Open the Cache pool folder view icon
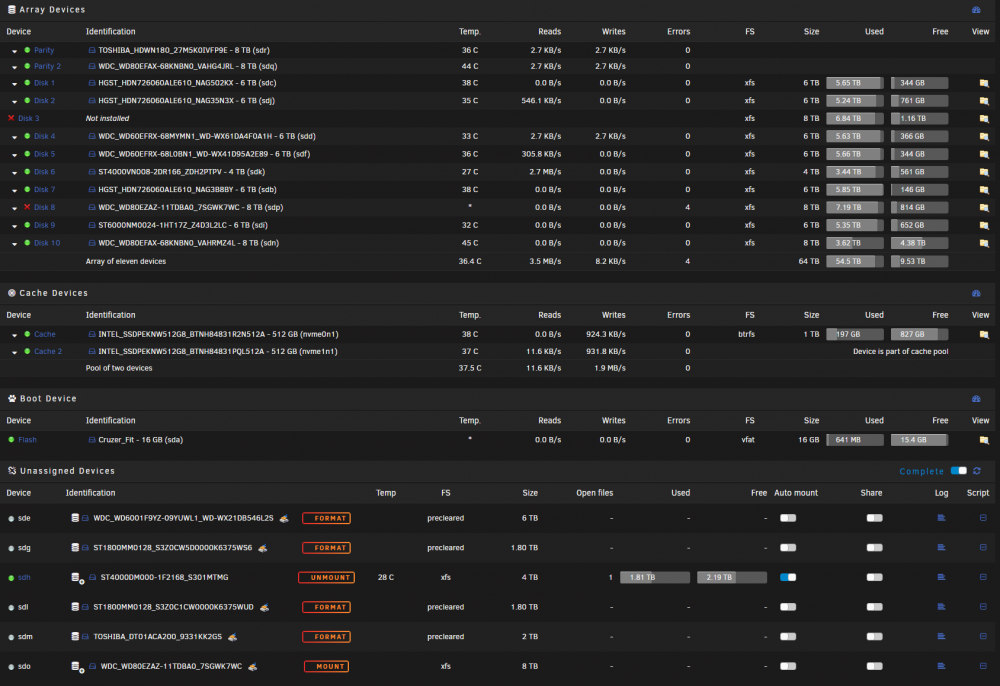 (x=983, y=335)
